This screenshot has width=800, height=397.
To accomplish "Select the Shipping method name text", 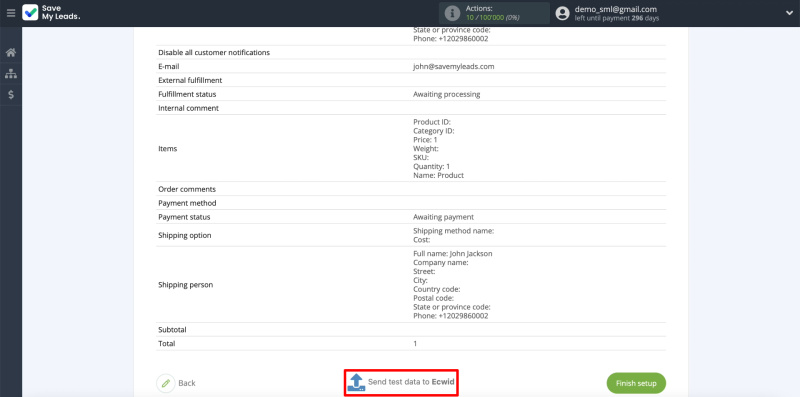I will (454, 231).
